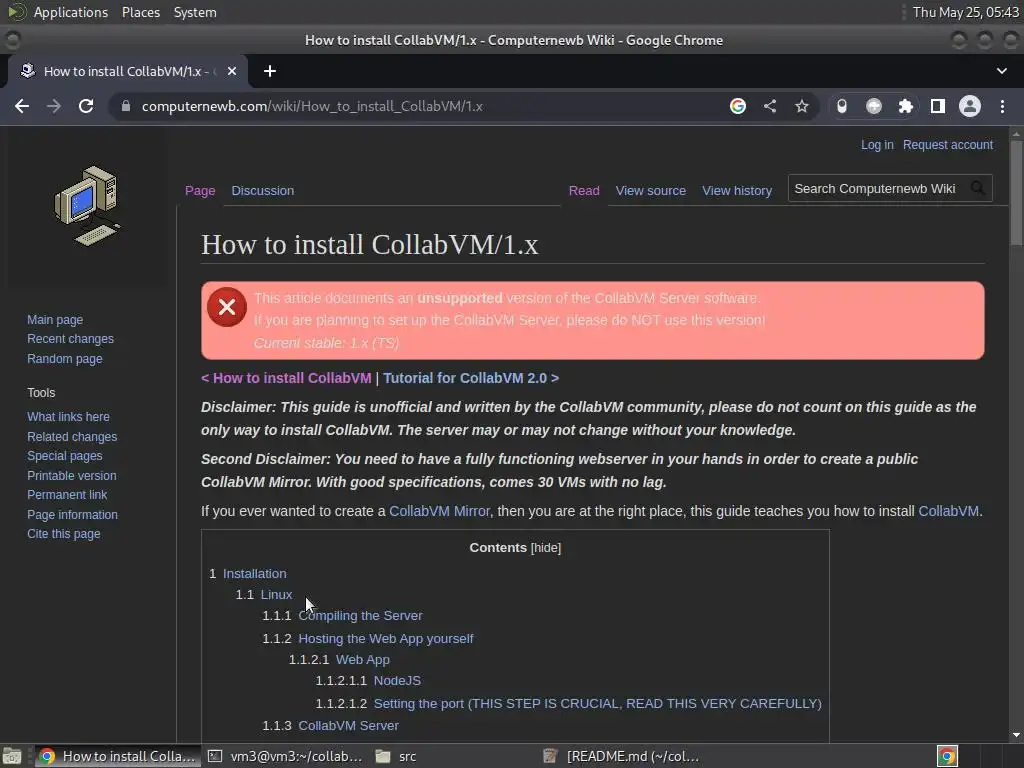This screenshot has height=768, width=1024.
Task: Switch to README.md editor taskbar window
Action: (622, 756)
